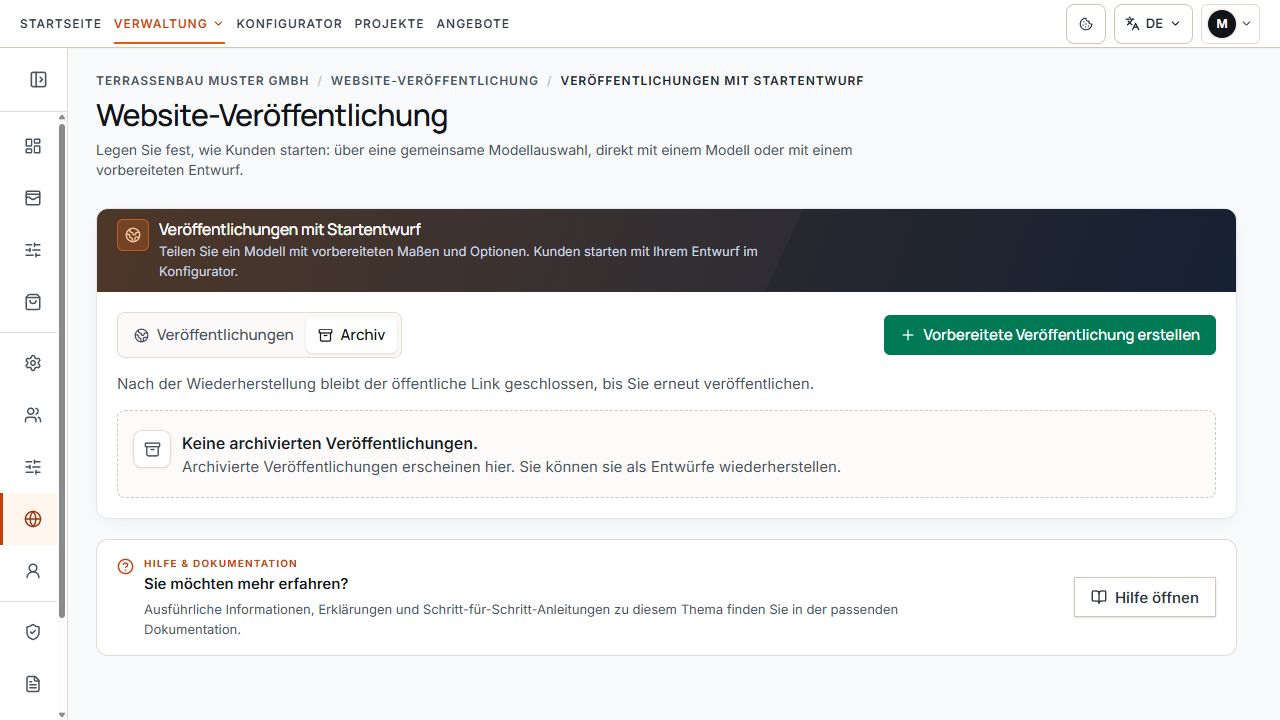Open the two-person users icon in sidebar
1280x720 pixels.
[33, 415]
